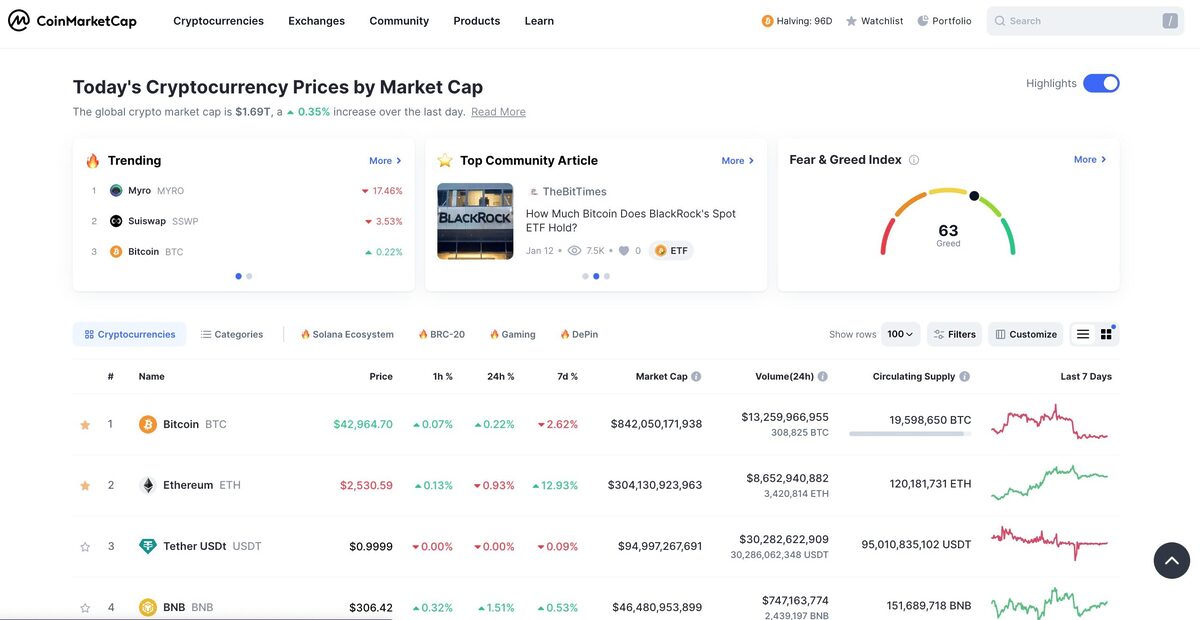The height and width of the screenshot is (620, 1200).
Task: Click the Fear & Greed info icon
Action: [x=914, y=160]
